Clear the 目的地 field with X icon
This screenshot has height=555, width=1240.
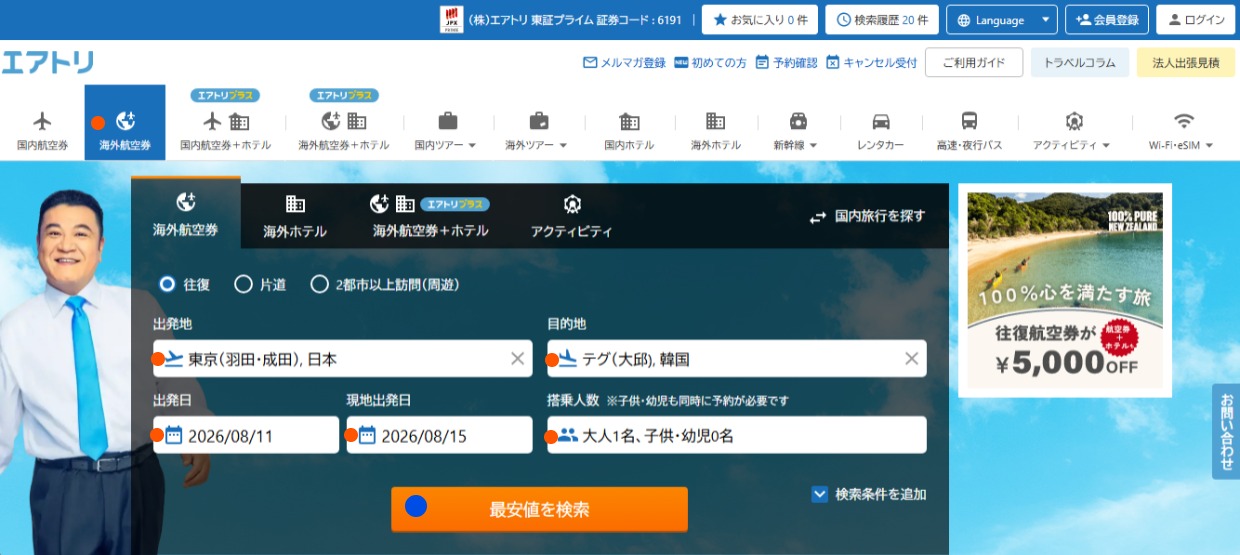click(x=911, y=359)
